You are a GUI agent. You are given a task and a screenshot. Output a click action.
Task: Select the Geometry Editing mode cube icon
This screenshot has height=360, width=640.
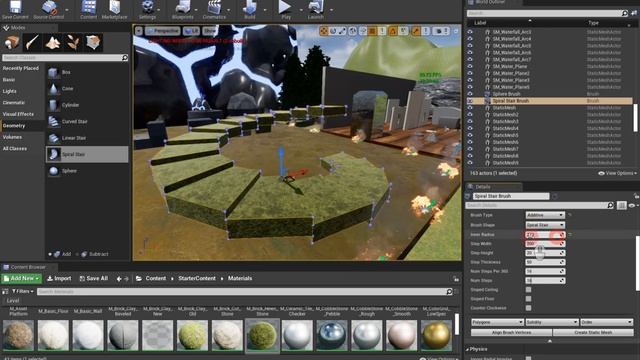(x=93, y=42)
